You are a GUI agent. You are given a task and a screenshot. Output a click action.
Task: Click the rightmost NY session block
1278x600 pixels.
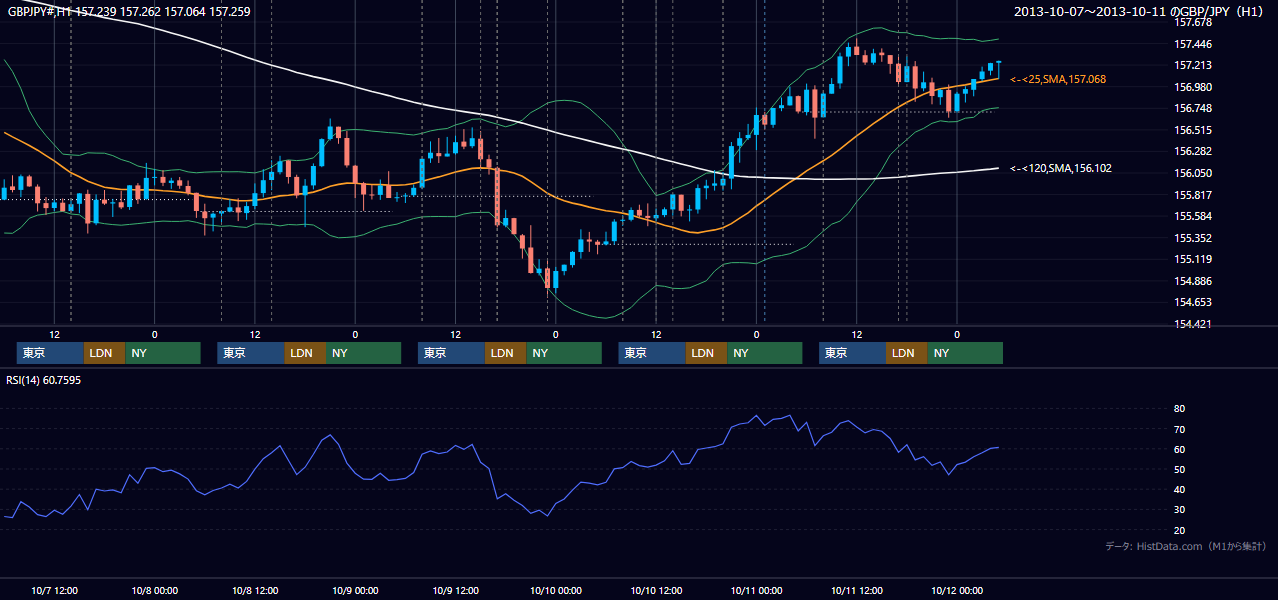point(965,353)
